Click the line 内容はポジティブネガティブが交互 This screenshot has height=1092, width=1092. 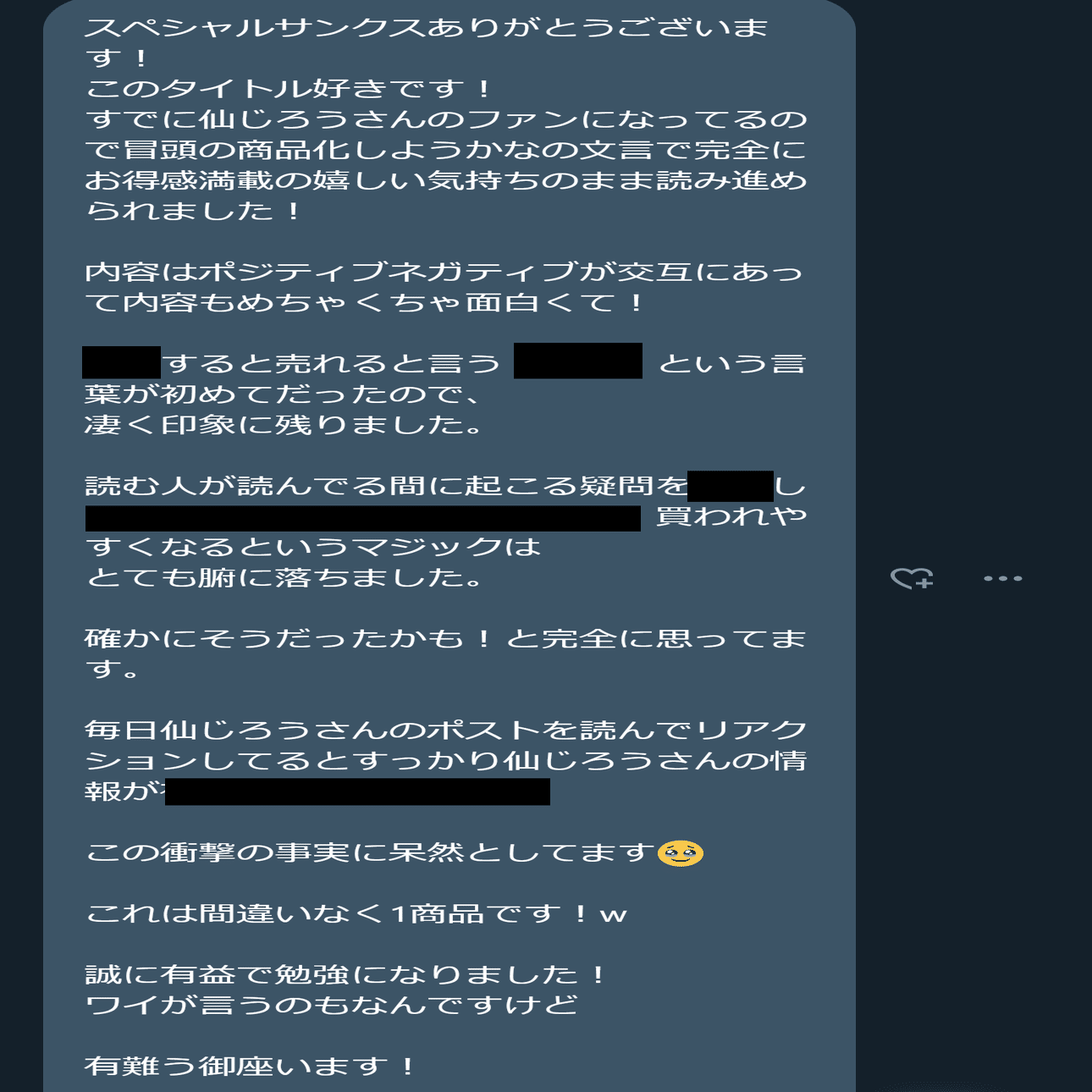(445, 271)
